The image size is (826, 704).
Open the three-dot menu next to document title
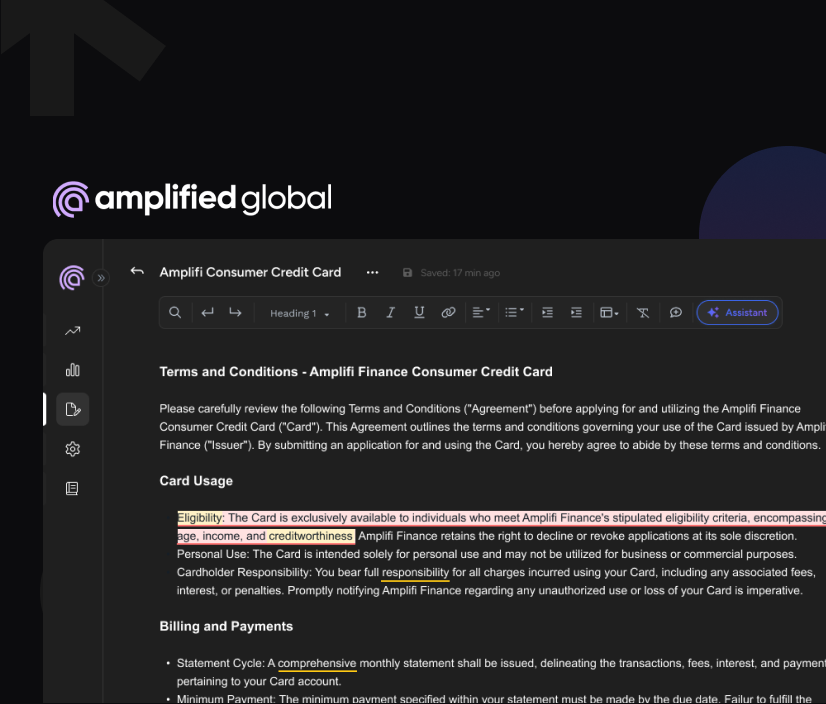(x=372, y=272)
